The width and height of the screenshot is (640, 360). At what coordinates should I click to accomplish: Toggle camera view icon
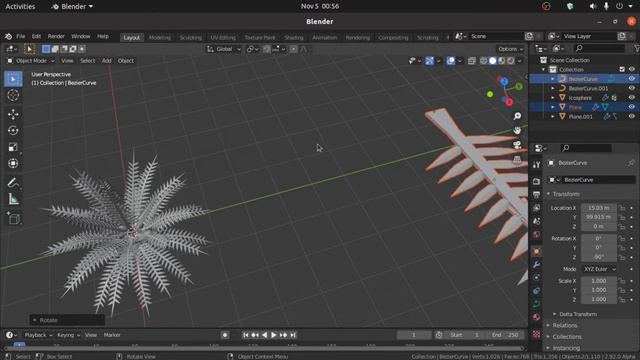pyautogui.click(x=517, y=145)
